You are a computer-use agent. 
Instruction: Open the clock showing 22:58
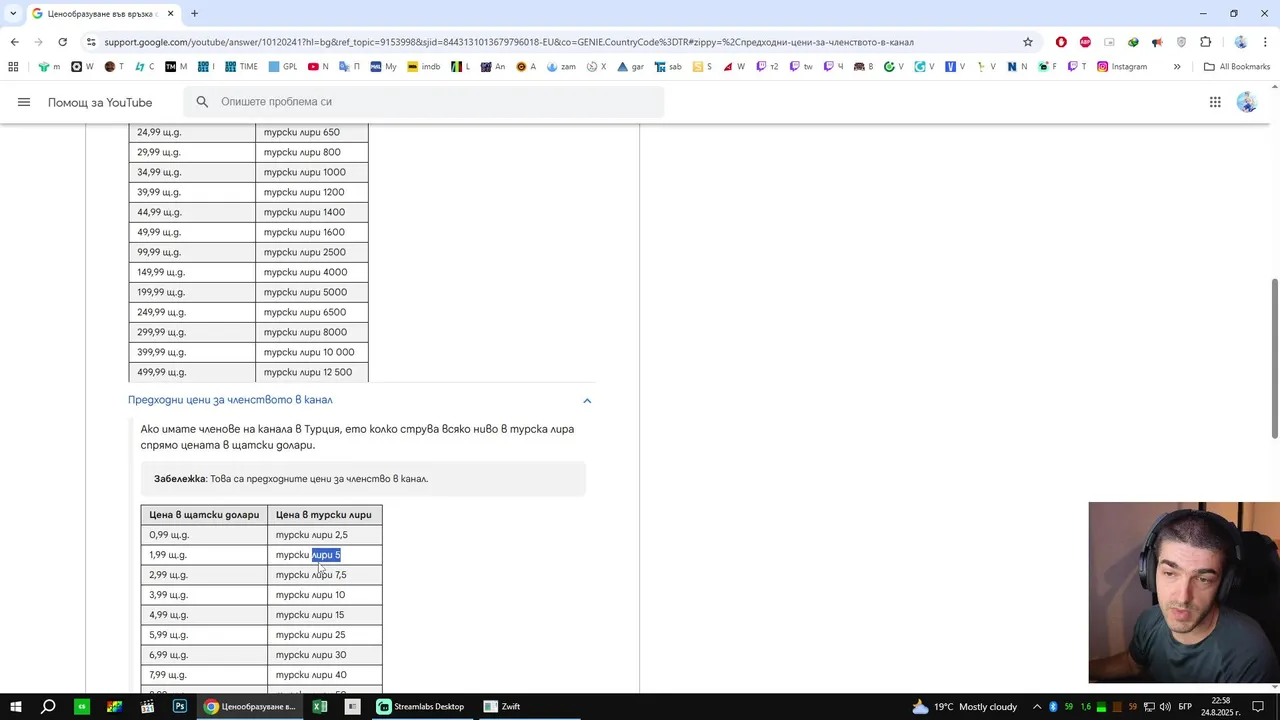tap(1220, 707)
